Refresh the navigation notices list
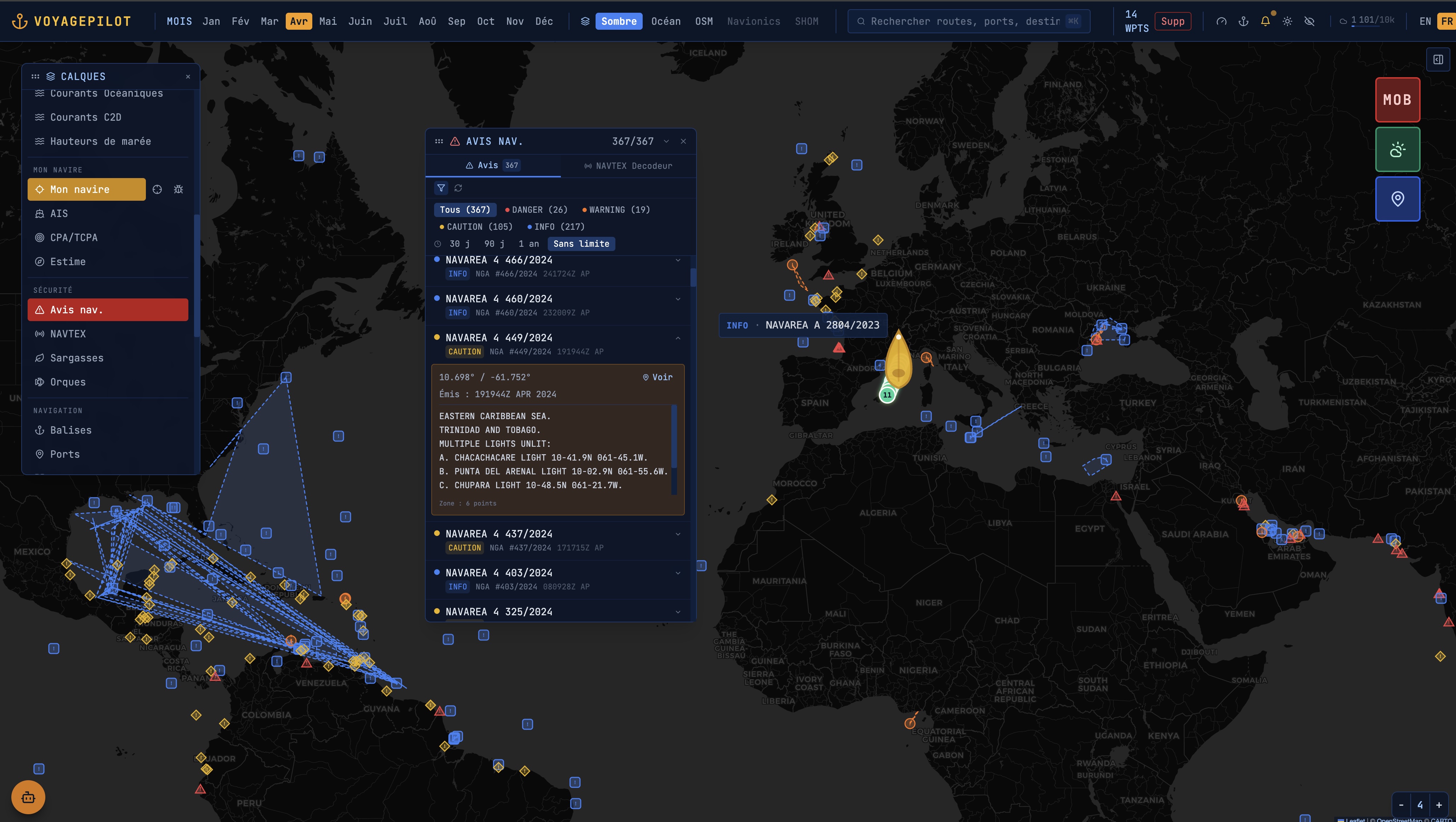Image resolution: width=1456 pixels, height=822 pixels. [x=459, y=188]
